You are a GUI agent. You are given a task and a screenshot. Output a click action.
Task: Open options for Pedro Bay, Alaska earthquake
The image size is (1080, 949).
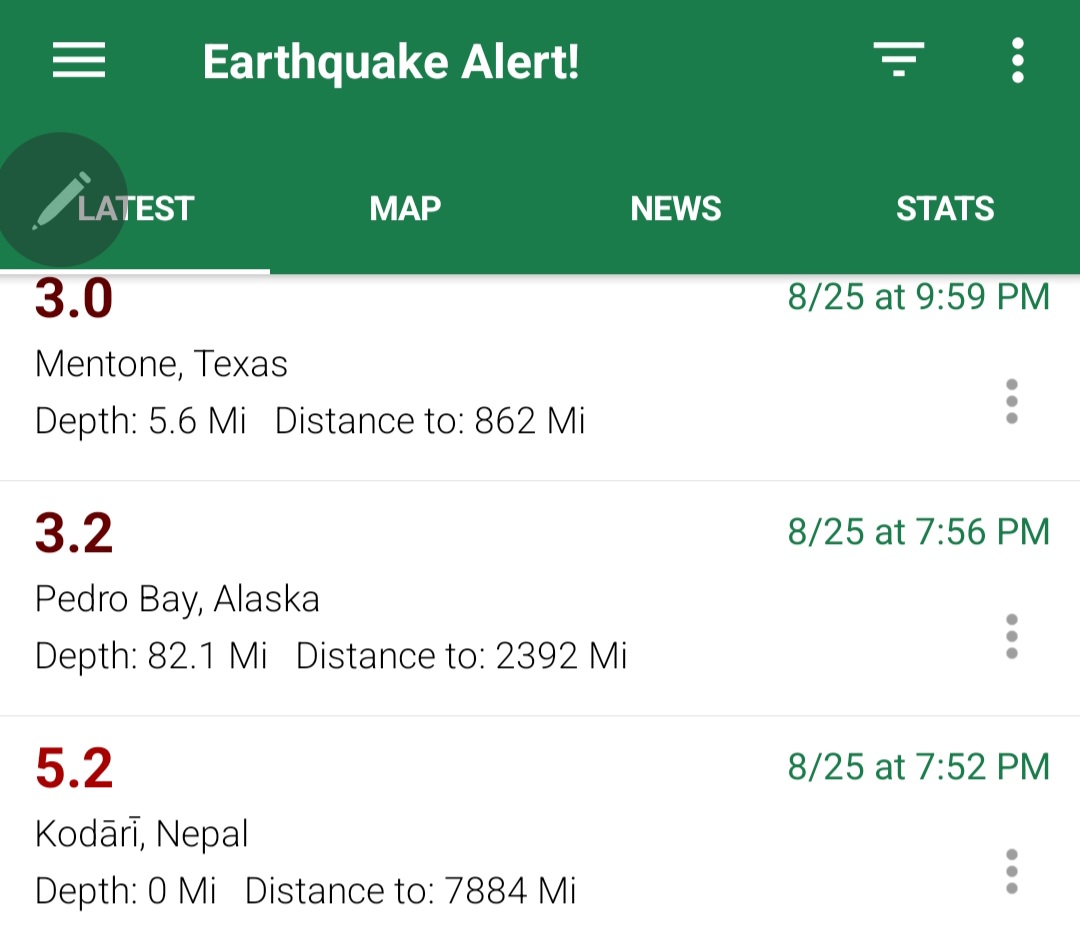(x=1011, y=636)
